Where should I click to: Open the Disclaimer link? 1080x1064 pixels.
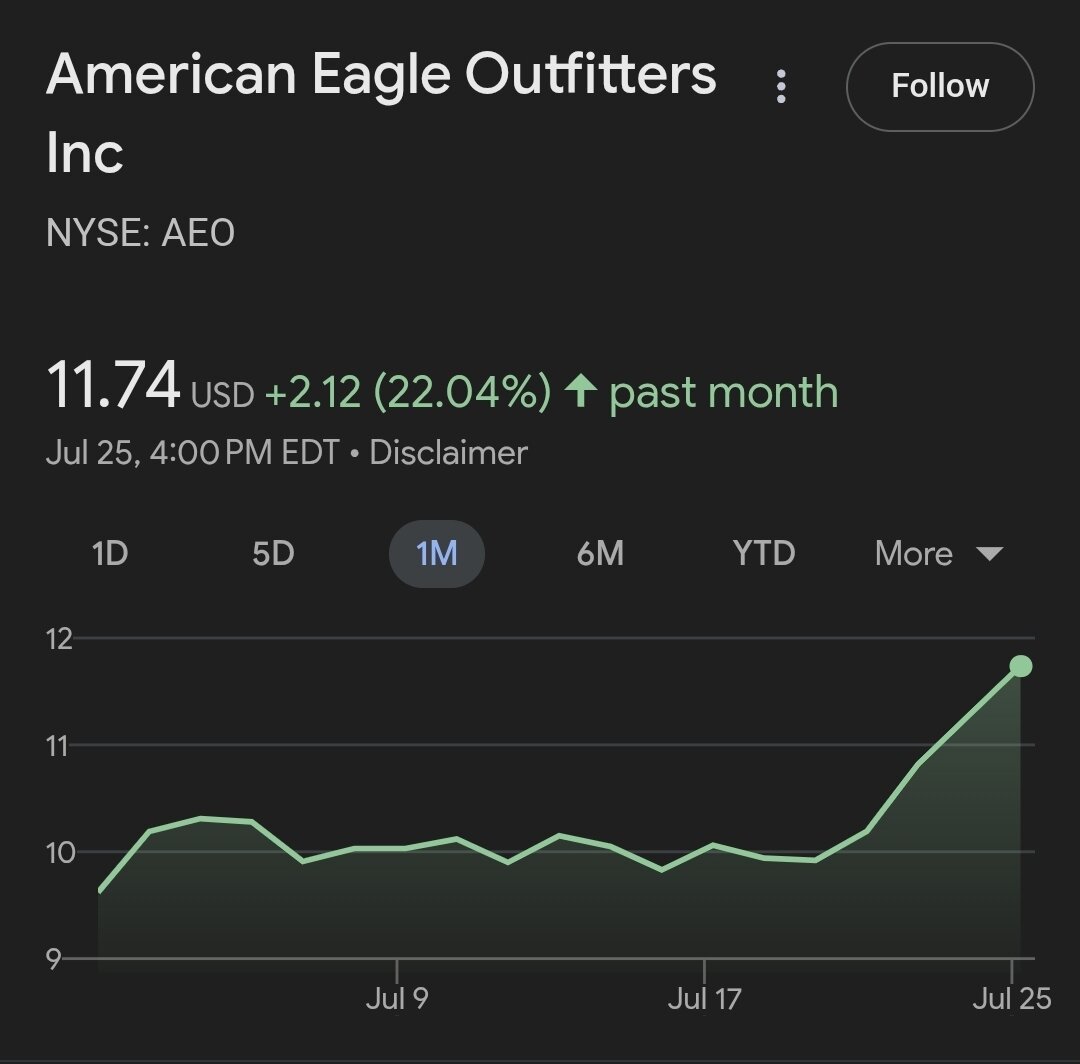pyautogui.click(x=448, y=453)
